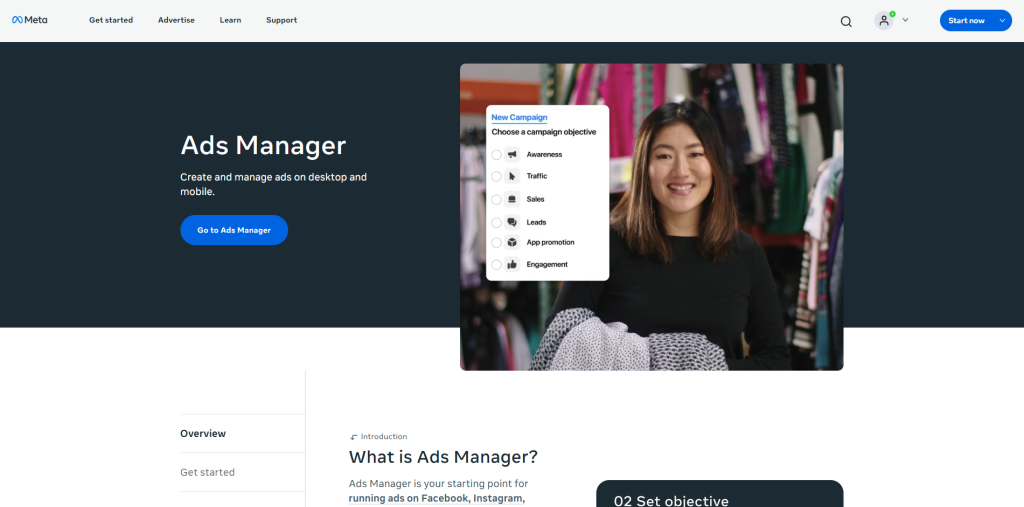Select the App promotion radio button
This screenshot has height=507, width=1024.
pyautogui.click(x=496, y=242)
